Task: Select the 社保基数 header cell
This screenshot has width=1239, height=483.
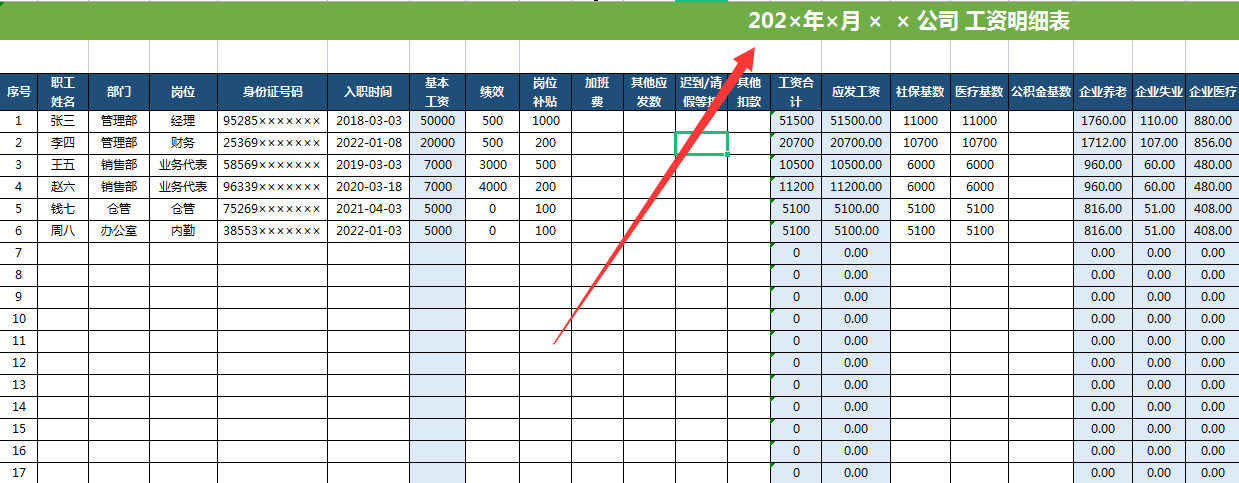Action: click(x=920, y=92)
